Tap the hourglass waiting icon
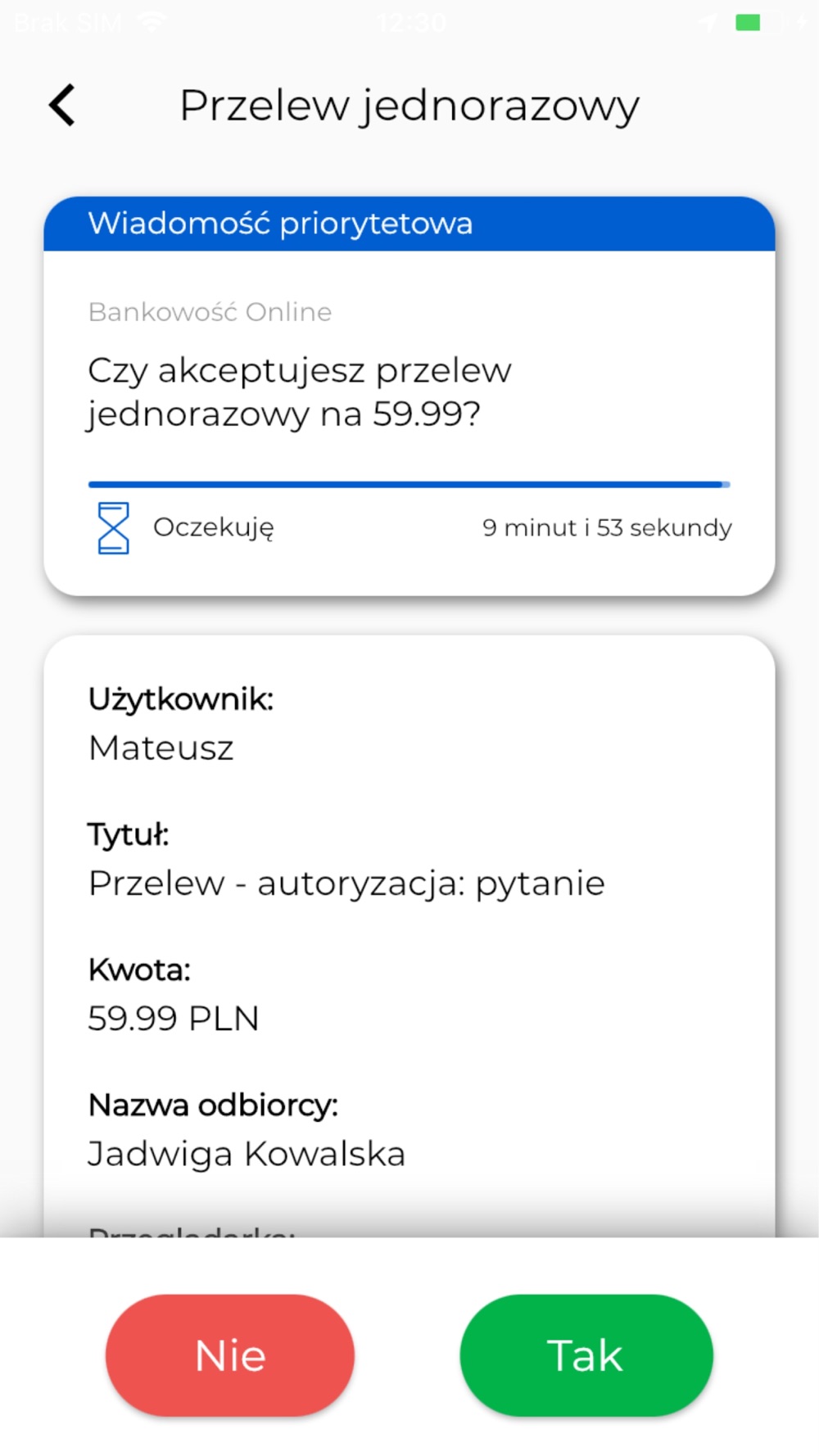The image size is (819, 1456). tap(113, 528)
